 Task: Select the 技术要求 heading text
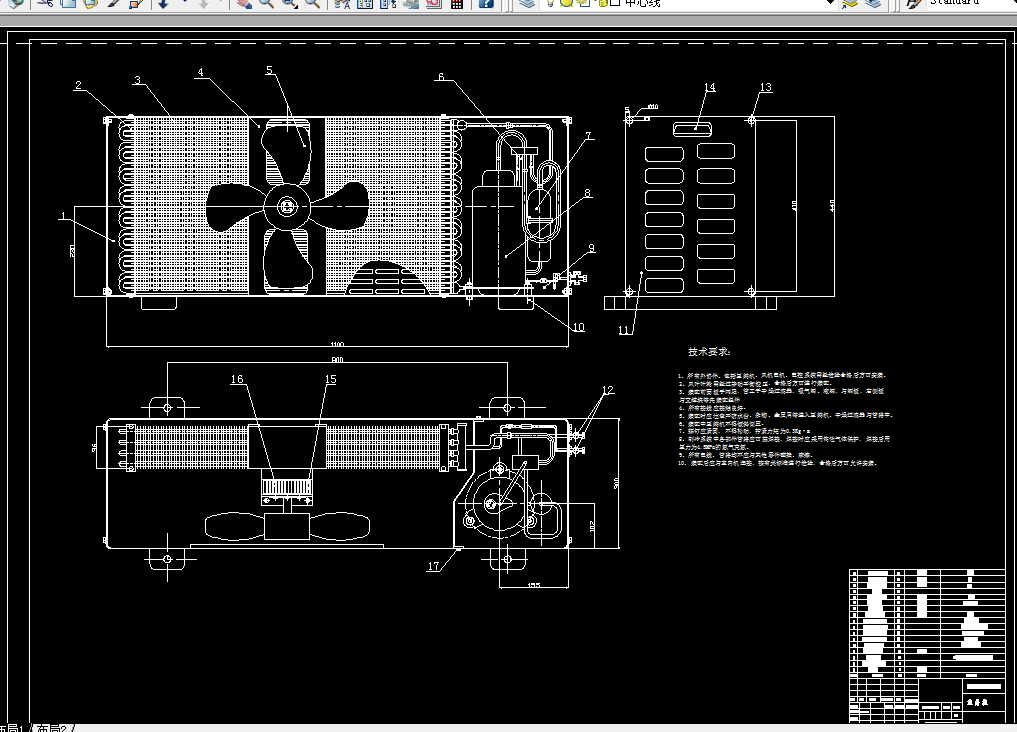pos(709,351)
